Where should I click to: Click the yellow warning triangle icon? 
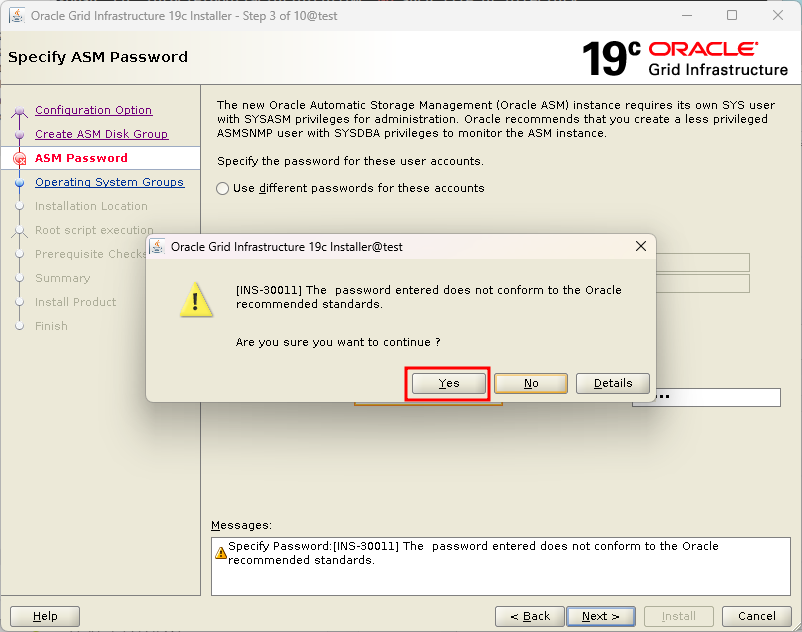pyautogui.click(x=196, y=300)
